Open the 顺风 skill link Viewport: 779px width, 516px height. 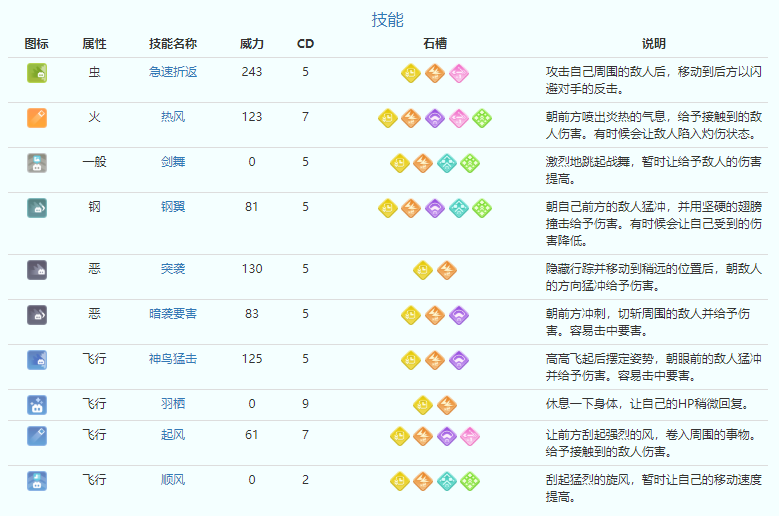[173, 480]
